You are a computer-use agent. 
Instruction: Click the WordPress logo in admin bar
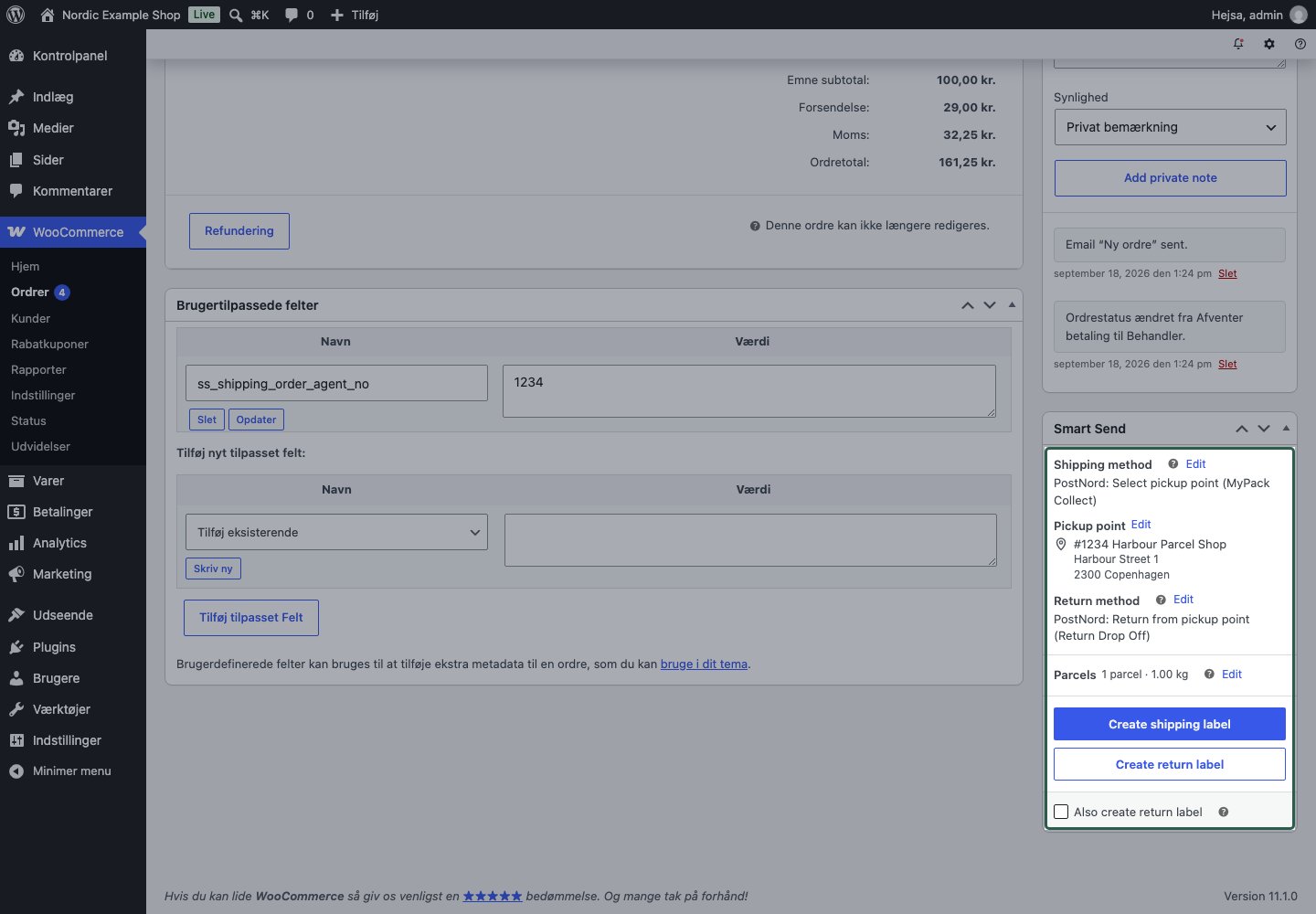[x=16, y=15]
